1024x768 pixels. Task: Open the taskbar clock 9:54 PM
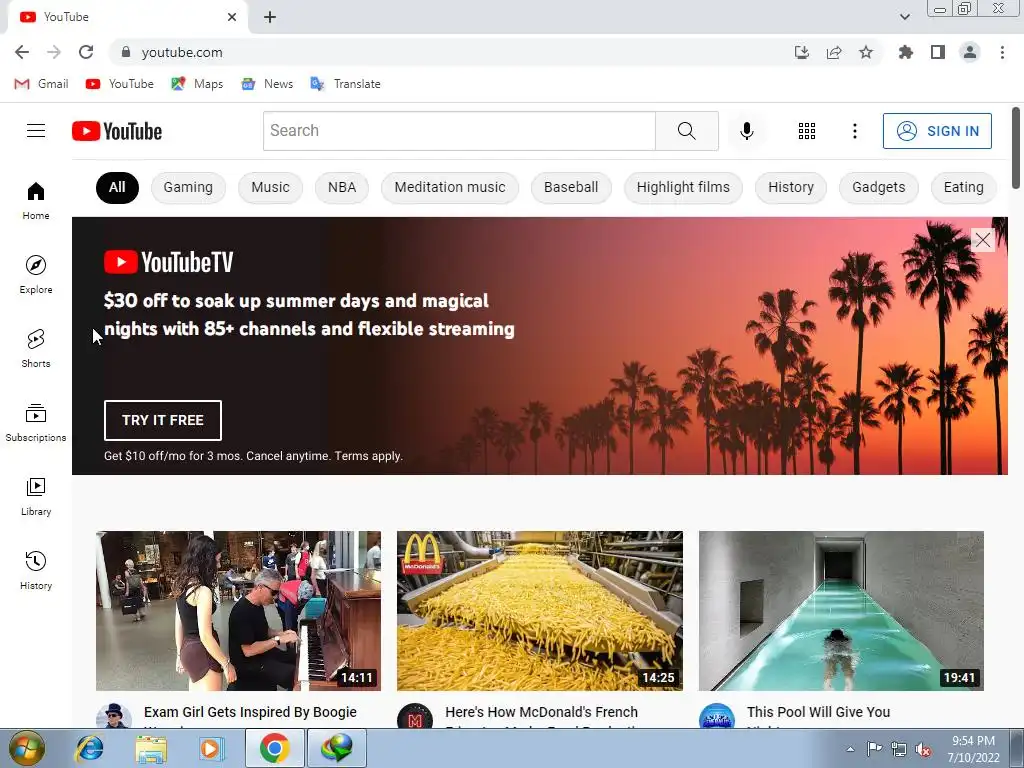pyautogui.click(x=973, y=749)
